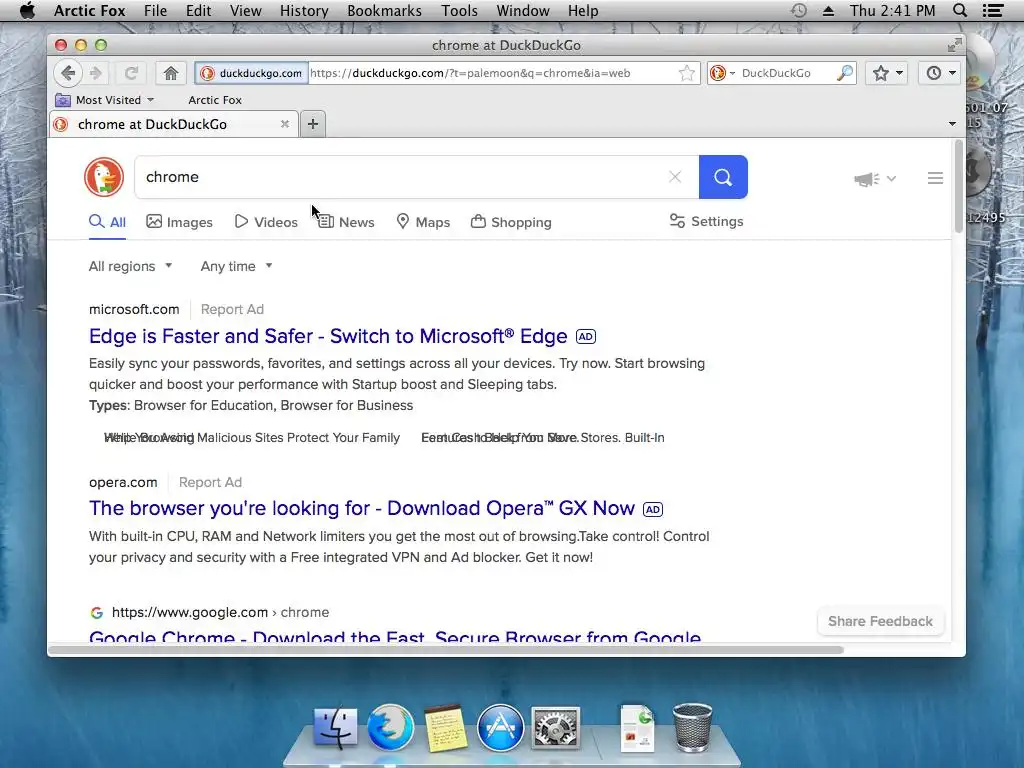Launch Arctic Fox from the dock

point(391,727)
